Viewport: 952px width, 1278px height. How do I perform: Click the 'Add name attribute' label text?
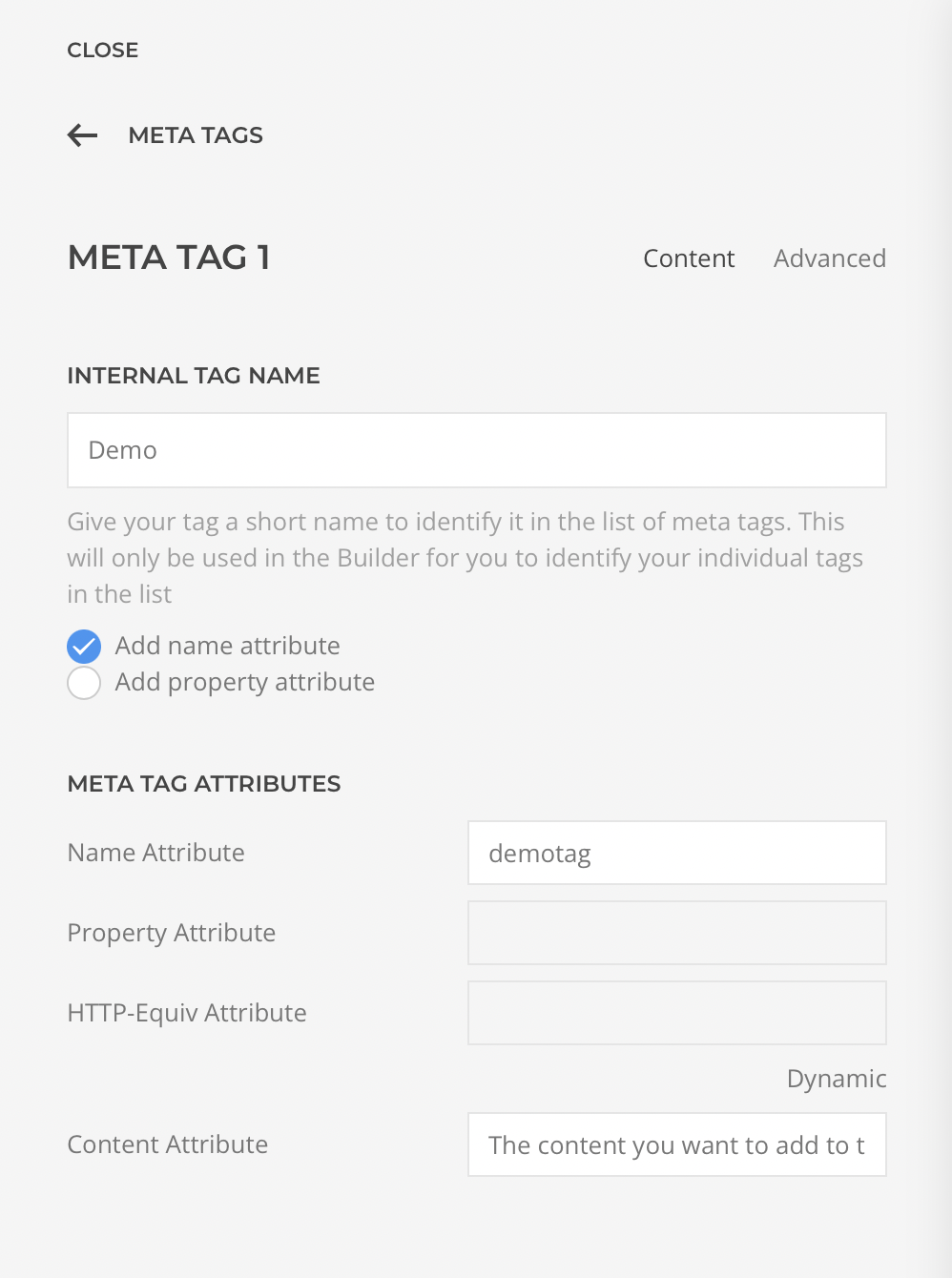227,646
